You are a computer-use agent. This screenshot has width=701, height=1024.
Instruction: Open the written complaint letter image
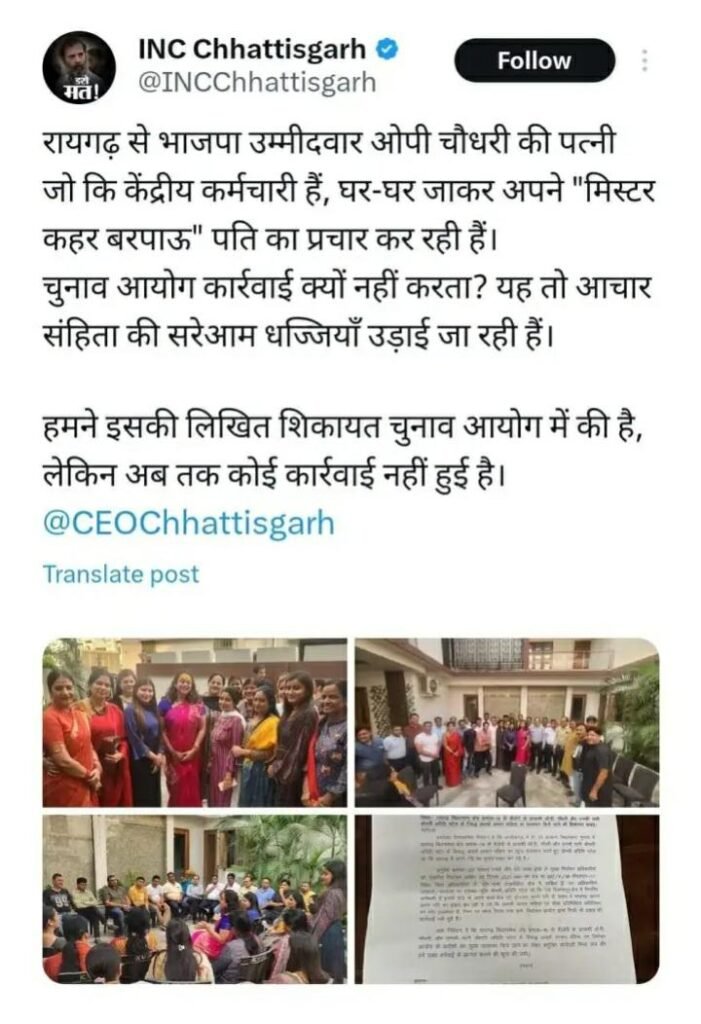click(507, 899)
